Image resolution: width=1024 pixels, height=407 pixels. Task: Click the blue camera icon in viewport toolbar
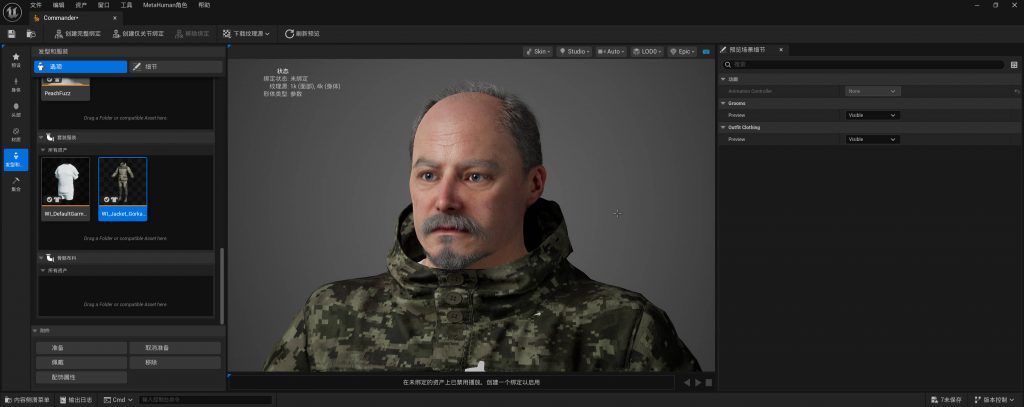[x=706, y=51]
